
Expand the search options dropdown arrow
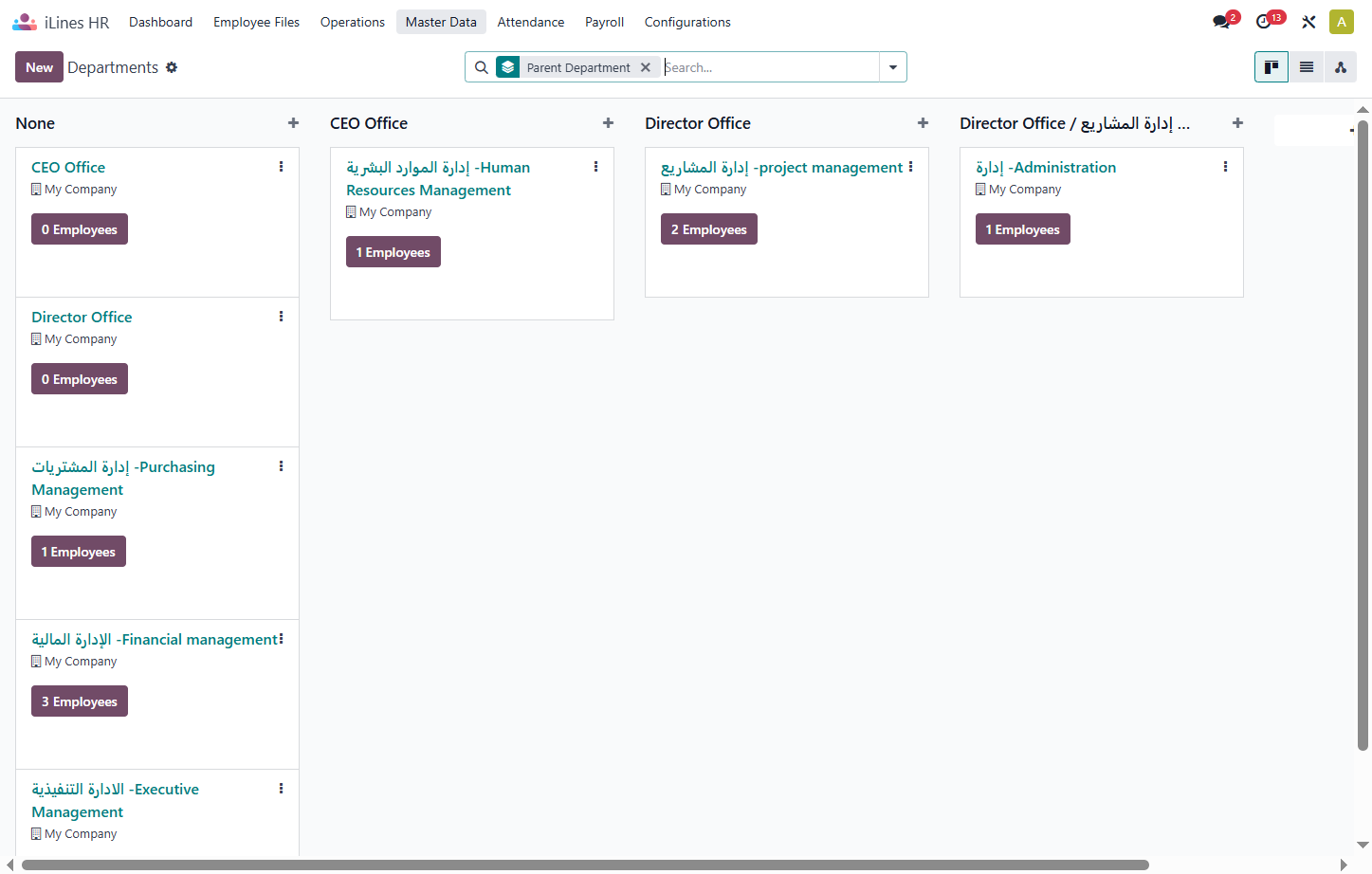tap(893, 67)
